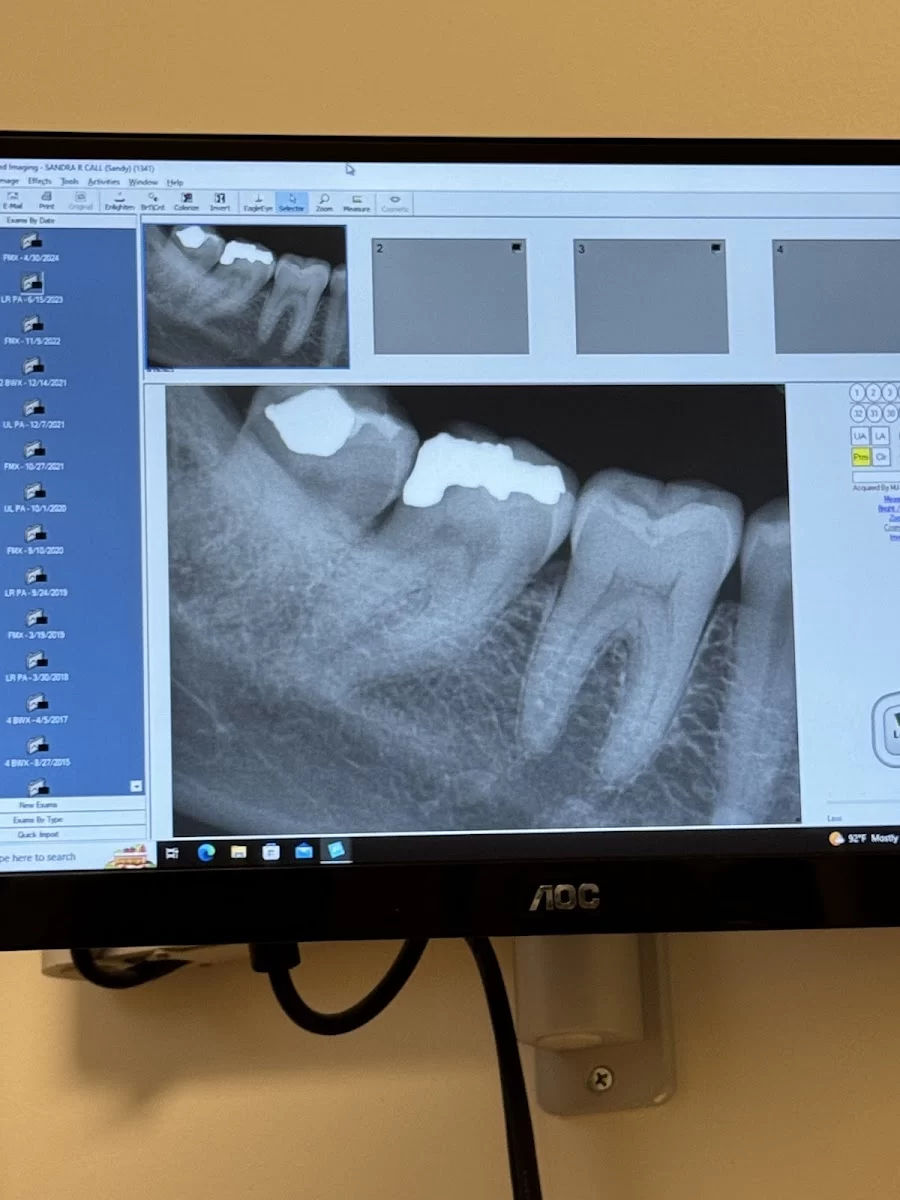Toggle the yellow Prm button
900x1200 pixels.
pos(860,457)
